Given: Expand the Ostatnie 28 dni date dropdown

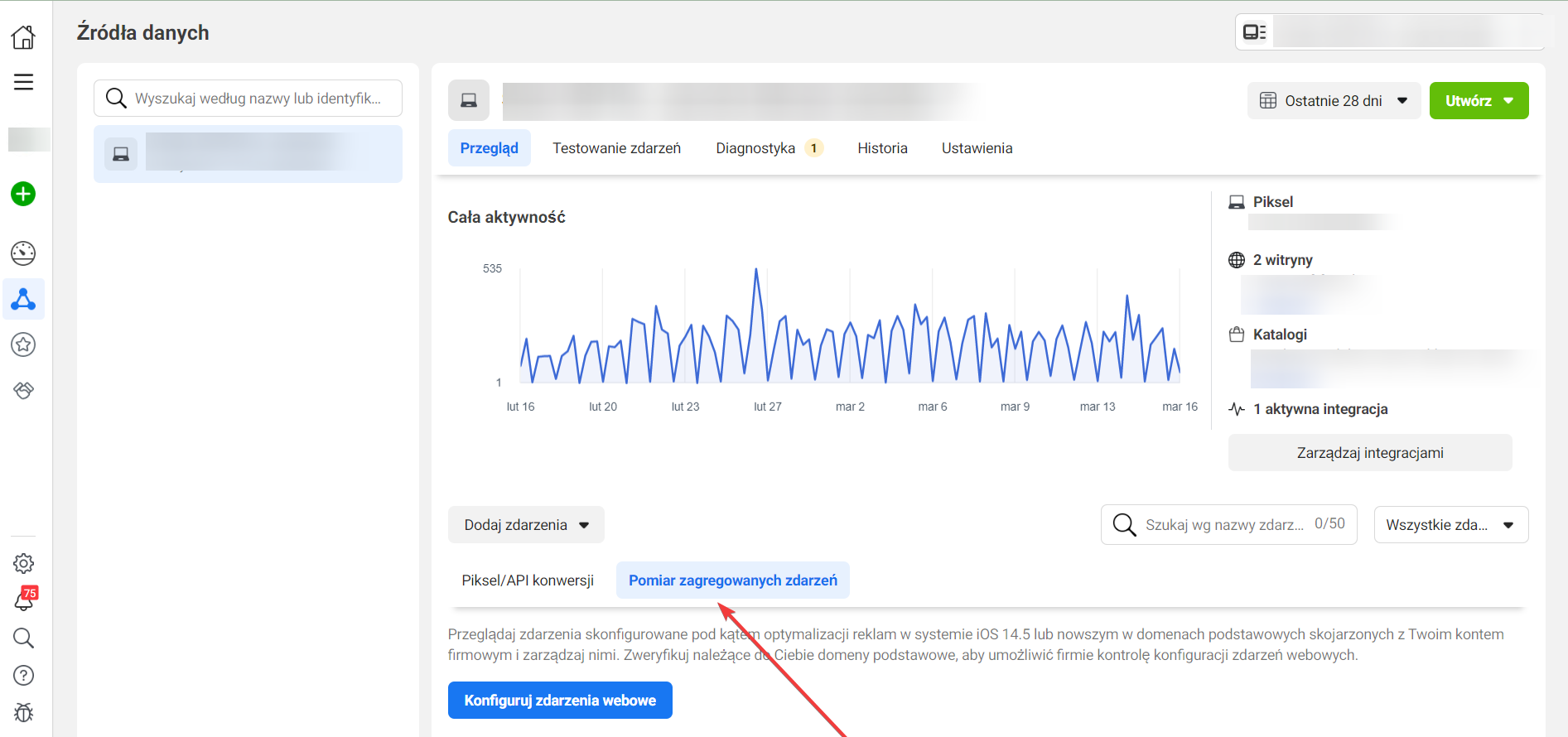Looking at the screenshot, I should [x=1334, y=101].
